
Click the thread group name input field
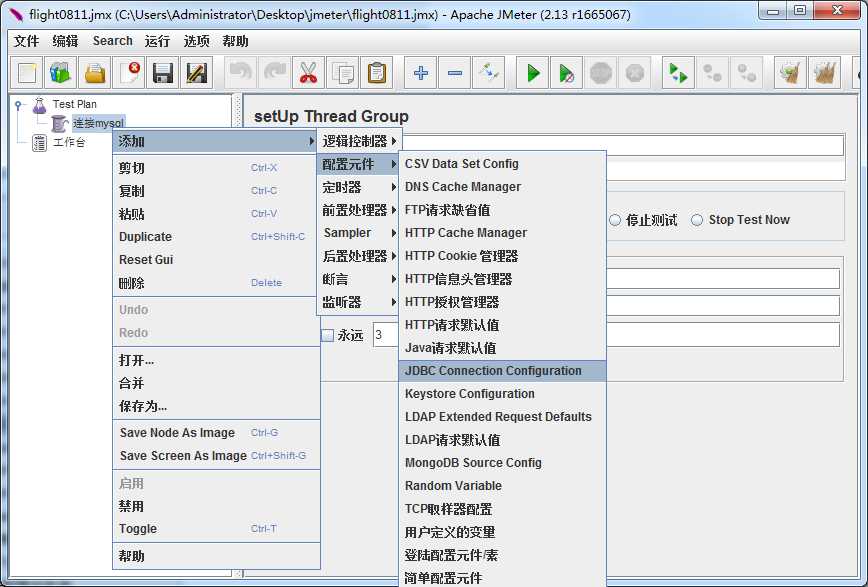click(x=622, y=145)
